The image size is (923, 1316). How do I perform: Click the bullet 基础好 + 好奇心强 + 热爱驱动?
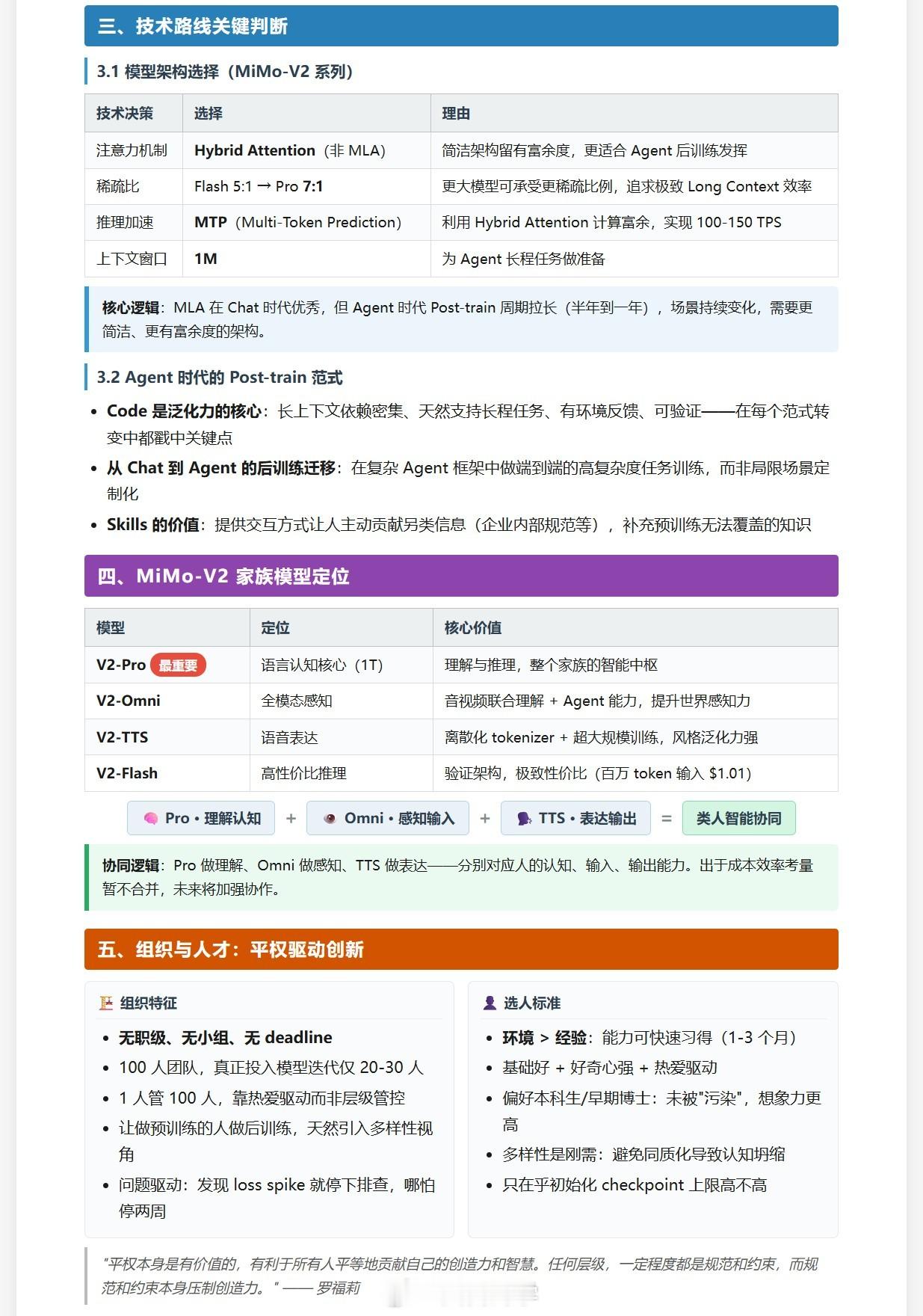(610, 1068)
